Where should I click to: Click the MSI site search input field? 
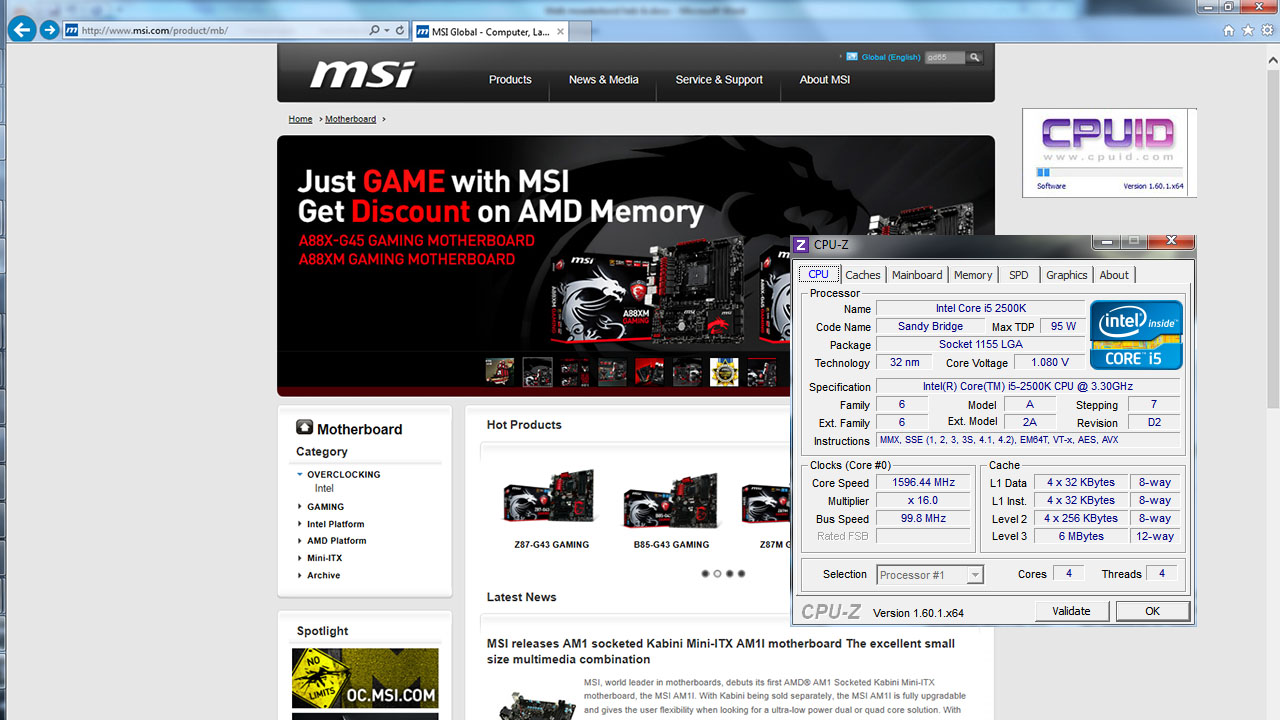click(944, 58)
